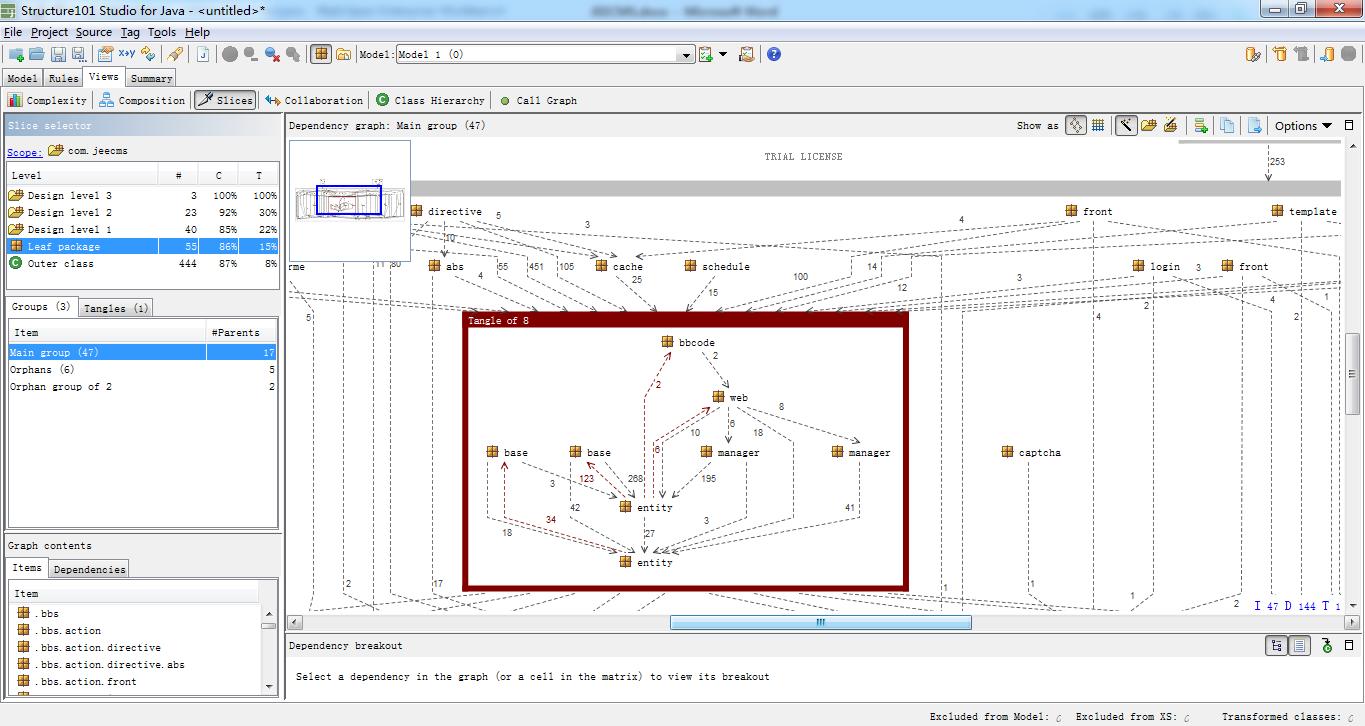Screen dimensions: 1365x726
Task: Toggle show as dependency graph view
Action: [x=1076, y=126]
